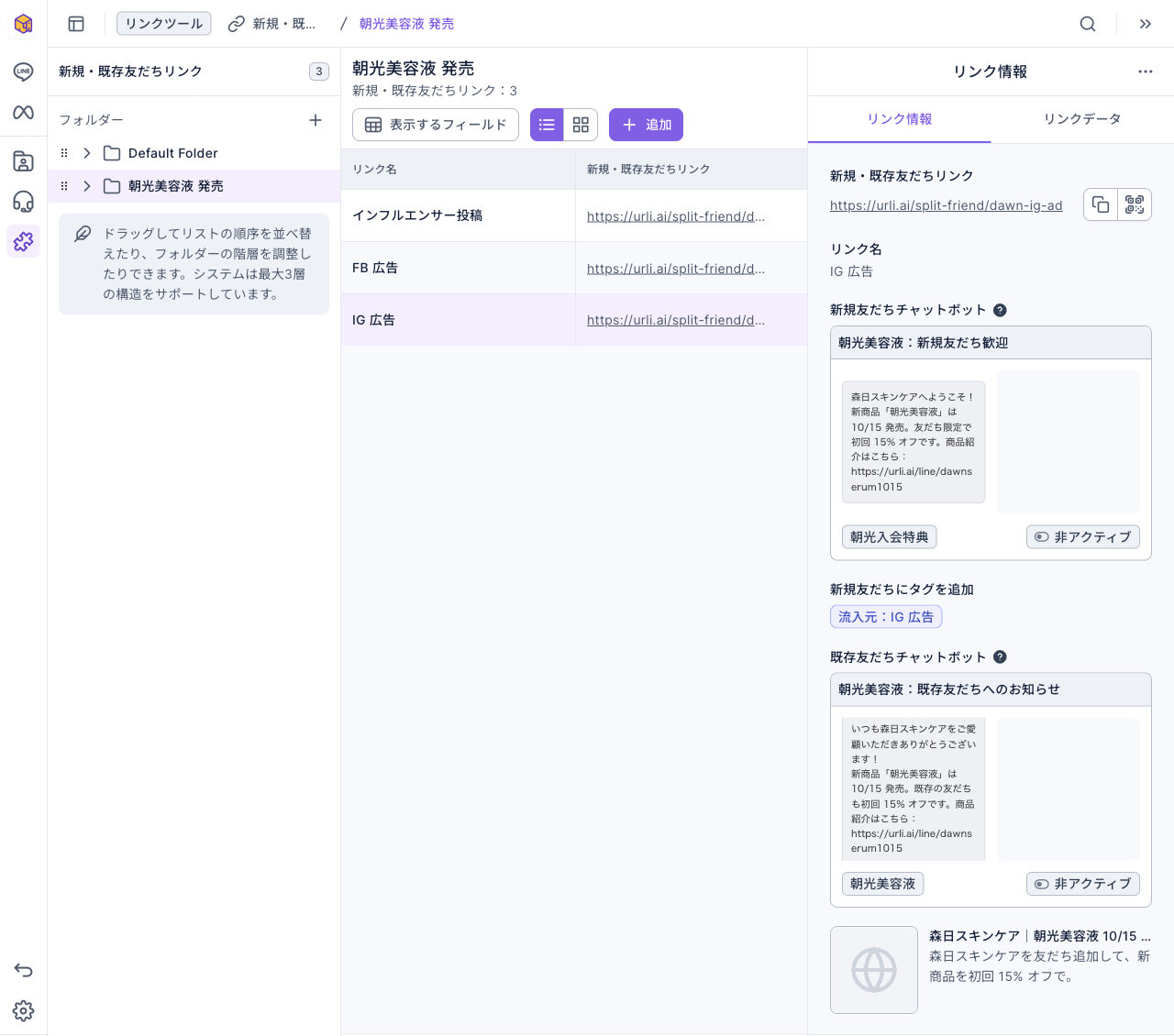Click help icon beside 既存友だちチャットボット

1000,656
